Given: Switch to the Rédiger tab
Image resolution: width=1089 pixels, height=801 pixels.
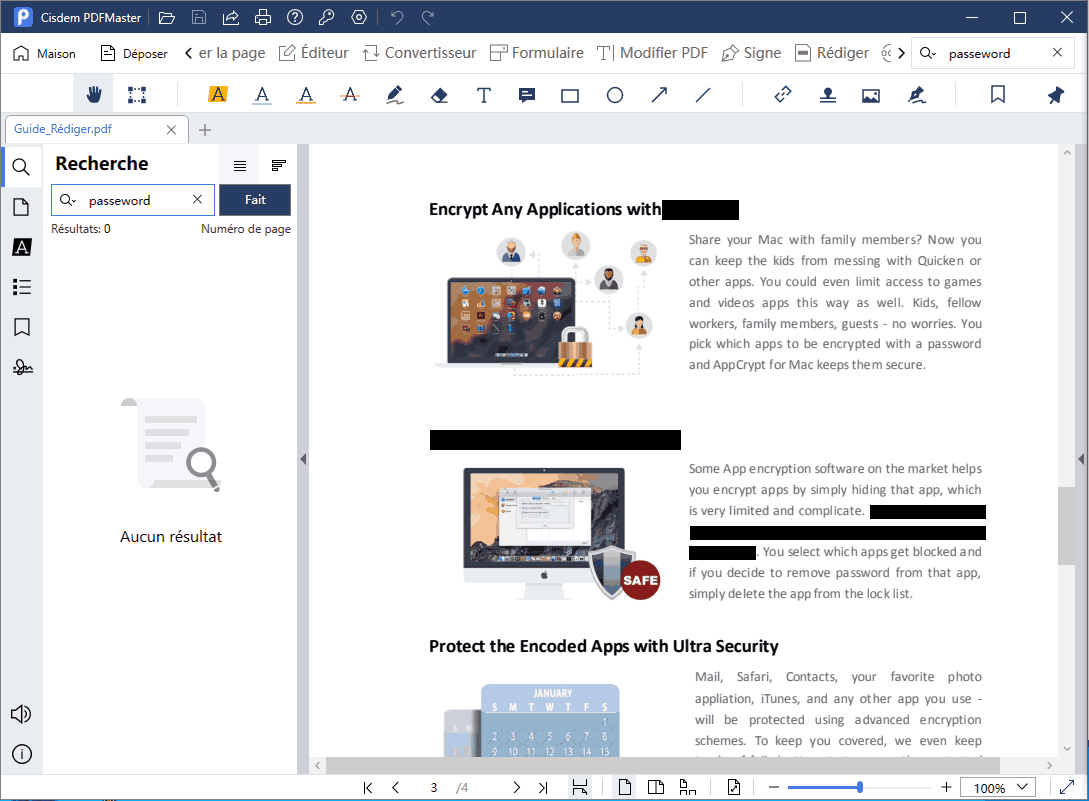Looking at the screenshot, I should (x=831, y=53).
